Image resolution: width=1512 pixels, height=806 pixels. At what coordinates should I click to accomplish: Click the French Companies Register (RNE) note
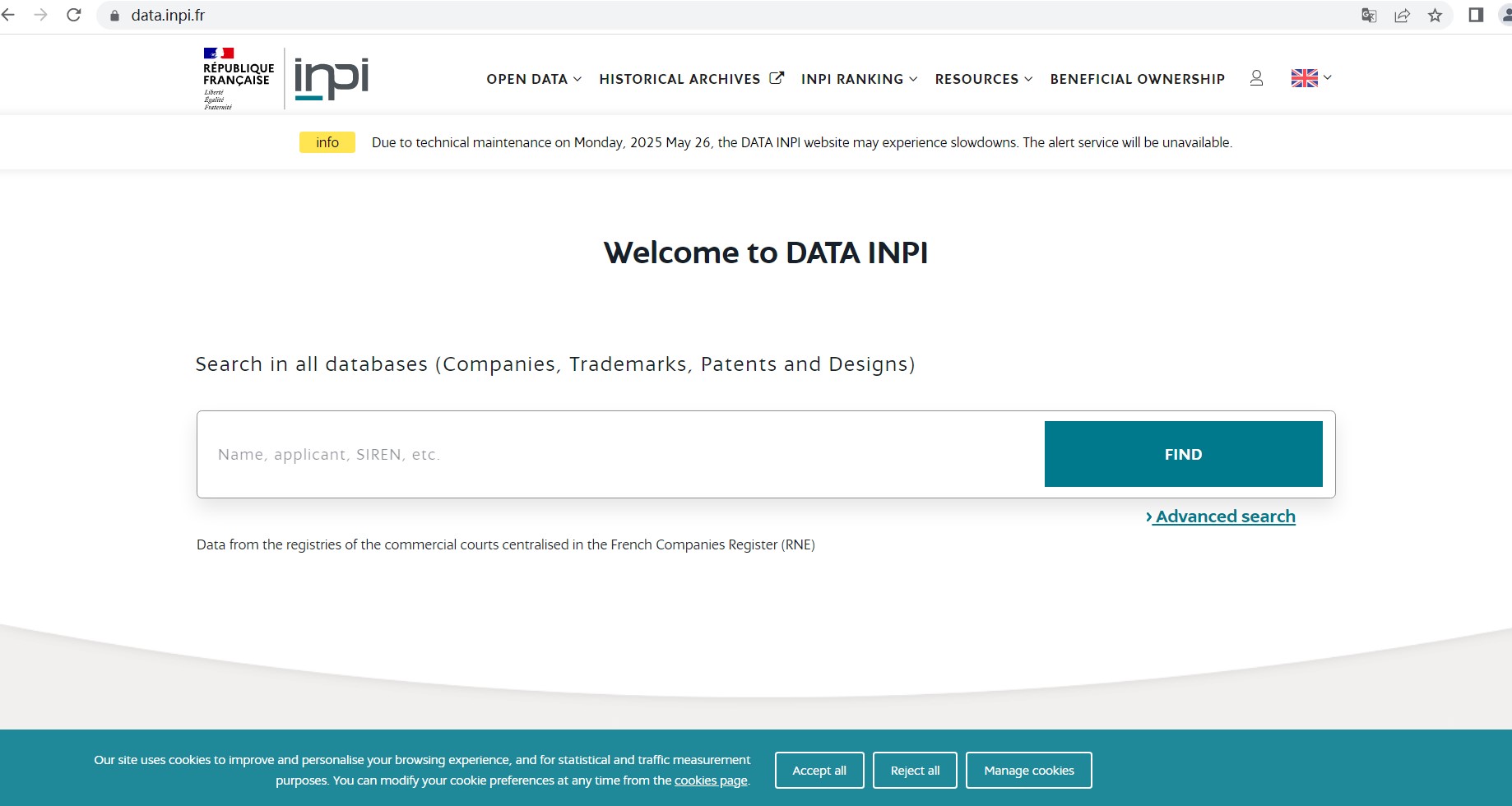point(506,544)
